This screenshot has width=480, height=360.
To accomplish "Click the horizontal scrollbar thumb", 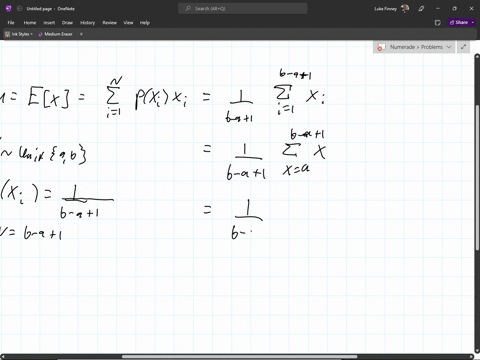I will coord(239,357).
